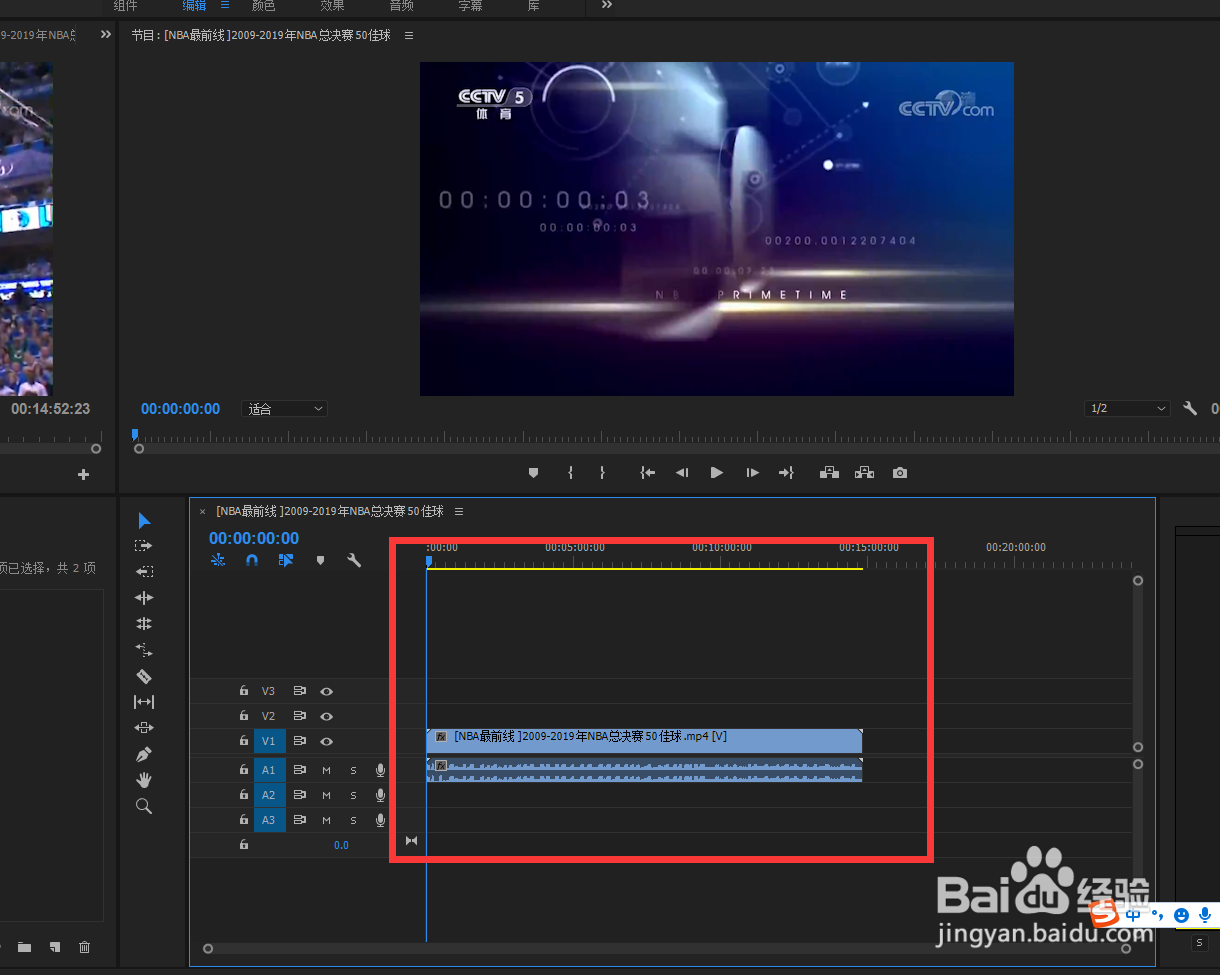
Task: Toggle sync lock for track V2
Action: (299, 716)
